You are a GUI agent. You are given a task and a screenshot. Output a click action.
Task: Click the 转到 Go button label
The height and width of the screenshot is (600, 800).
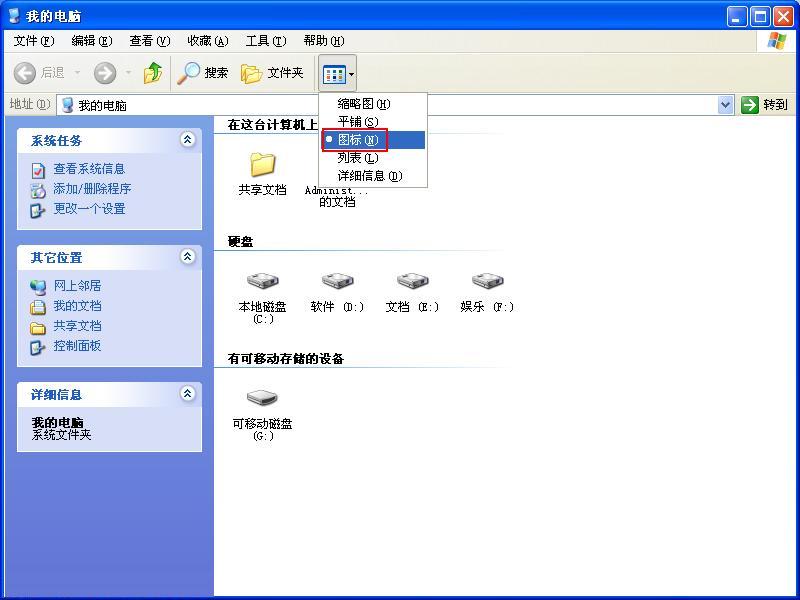tap(776, 105)
